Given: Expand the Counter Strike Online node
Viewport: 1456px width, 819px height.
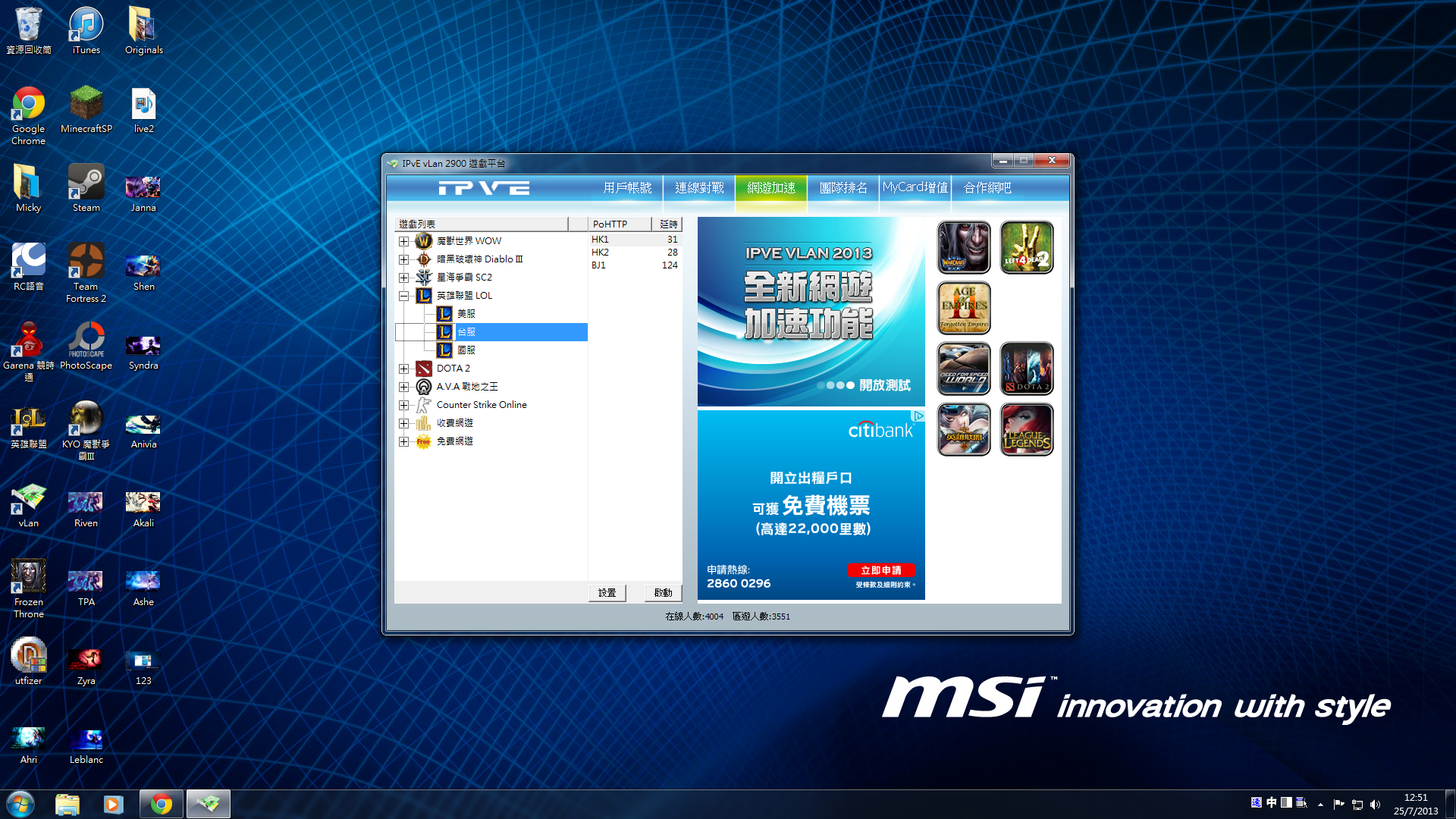Looking at the screenshot, I should point(404,405).
